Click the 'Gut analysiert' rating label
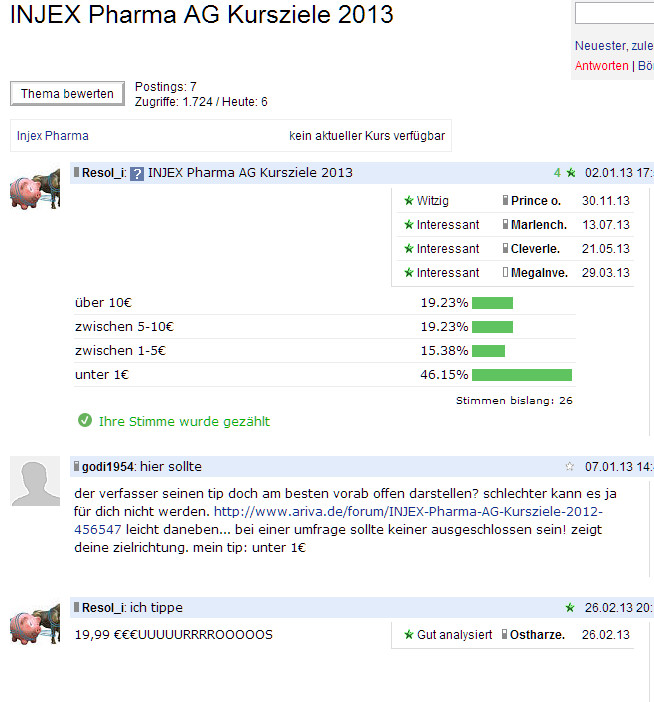 pos(454,634)
